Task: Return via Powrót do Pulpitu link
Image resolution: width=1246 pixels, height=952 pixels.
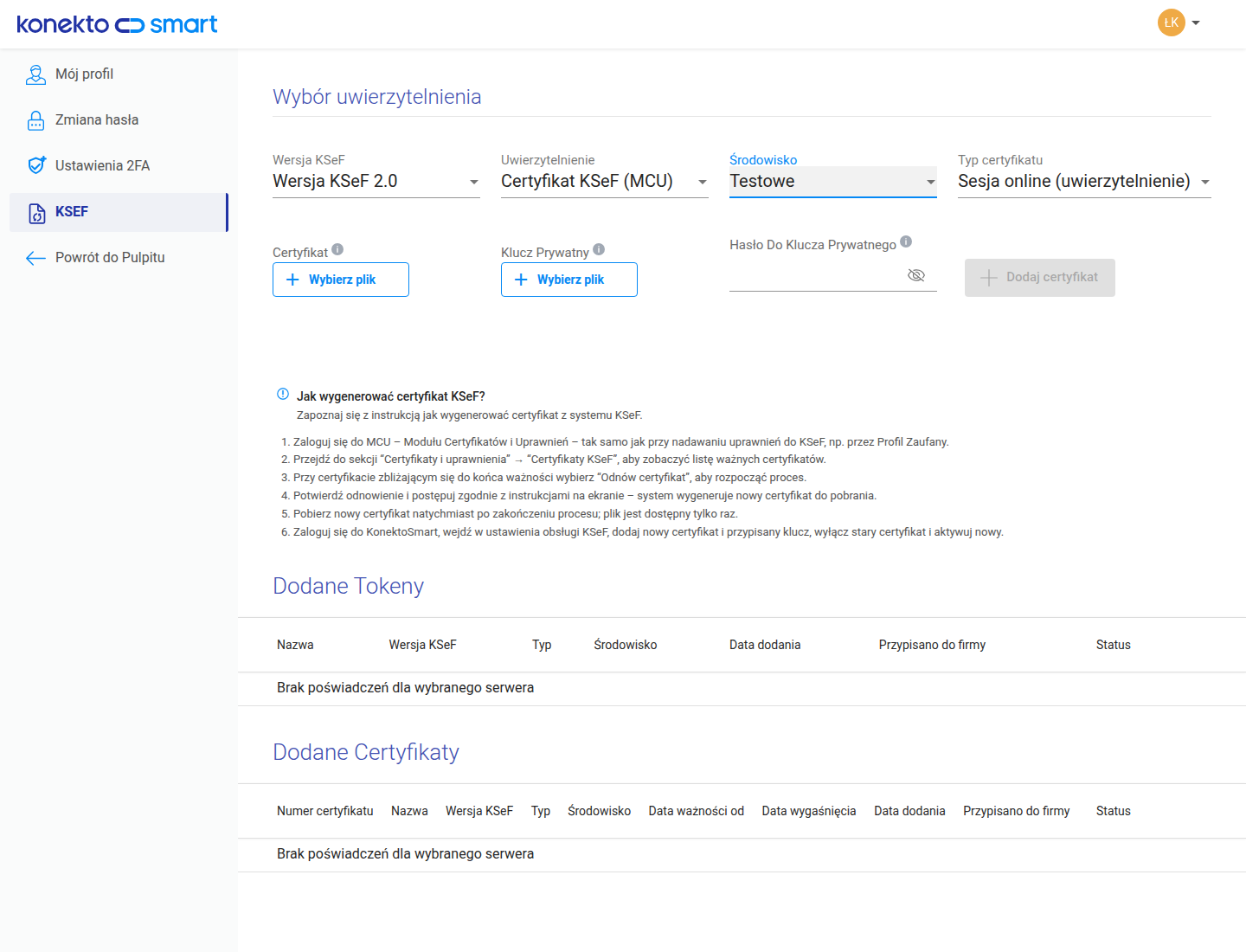Action: click(x=119, y=258)
